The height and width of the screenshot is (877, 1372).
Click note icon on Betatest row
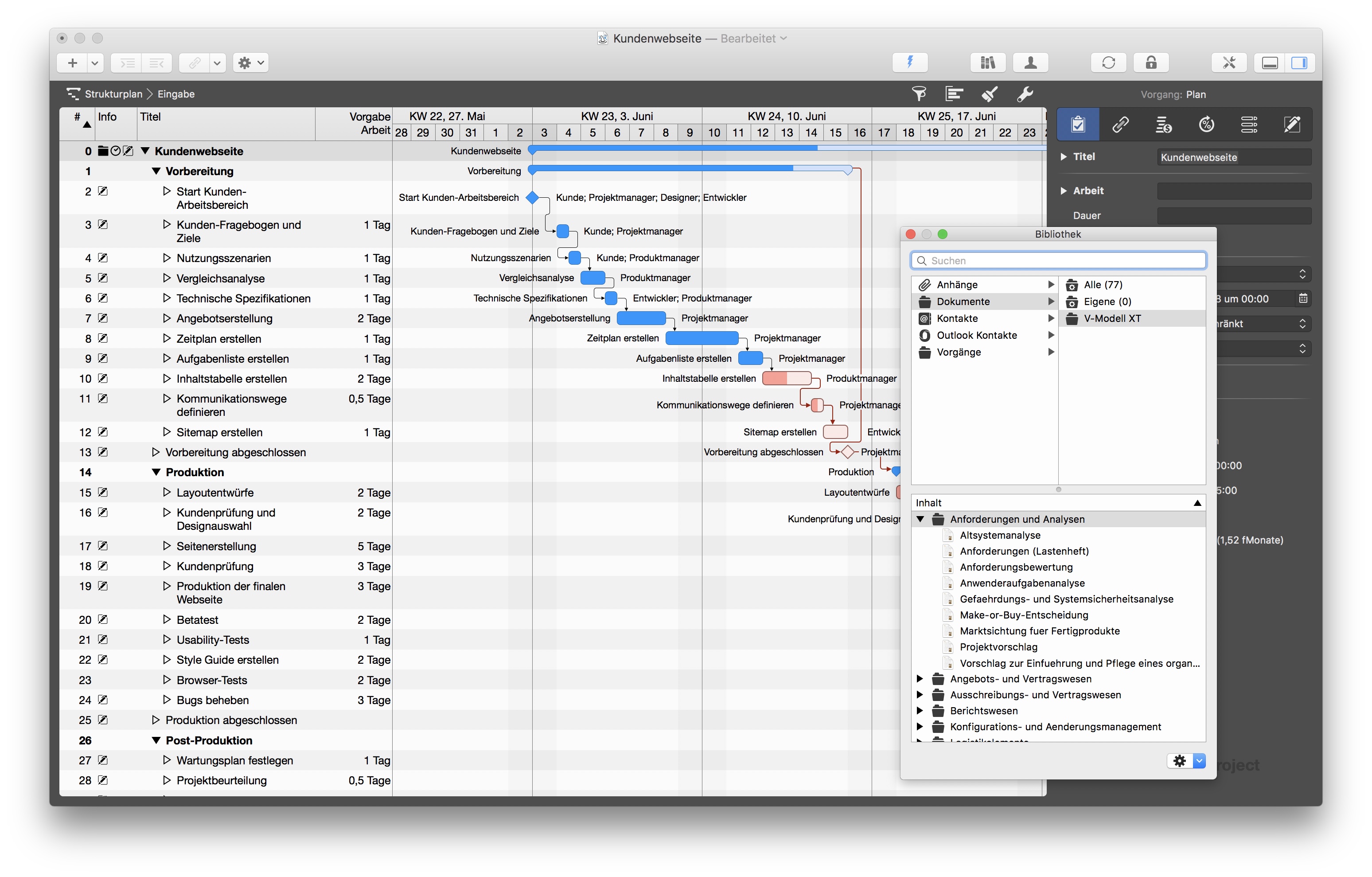[102, 619]
